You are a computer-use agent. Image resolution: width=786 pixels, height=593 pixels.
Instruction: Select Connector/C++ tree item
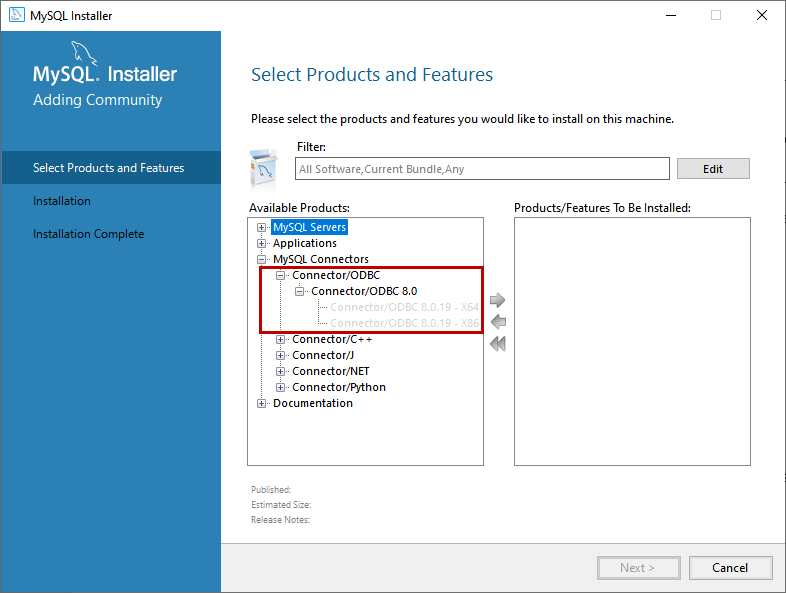(x=332, y=339)
